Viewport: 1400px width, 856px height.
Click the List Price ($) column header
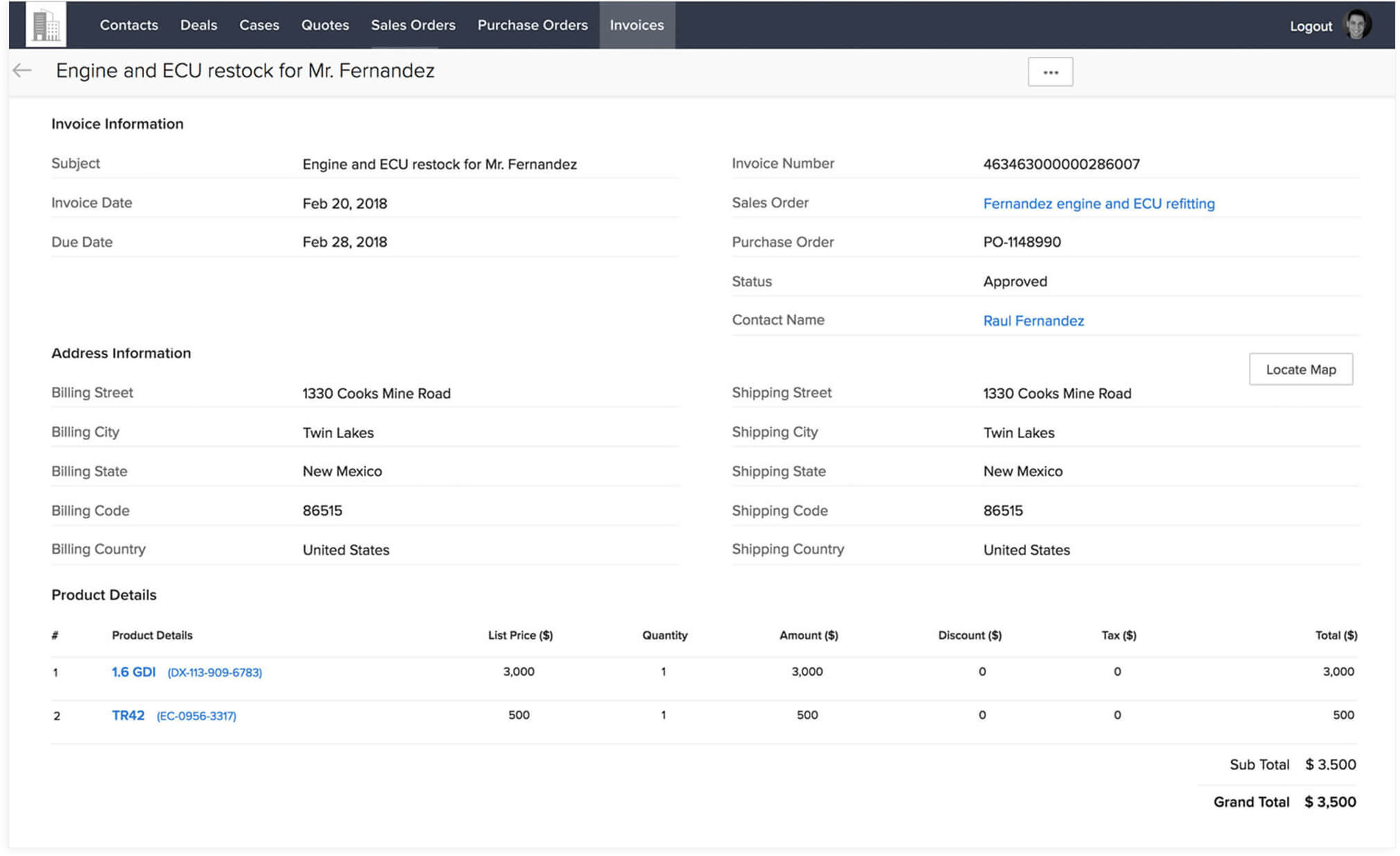520,636
